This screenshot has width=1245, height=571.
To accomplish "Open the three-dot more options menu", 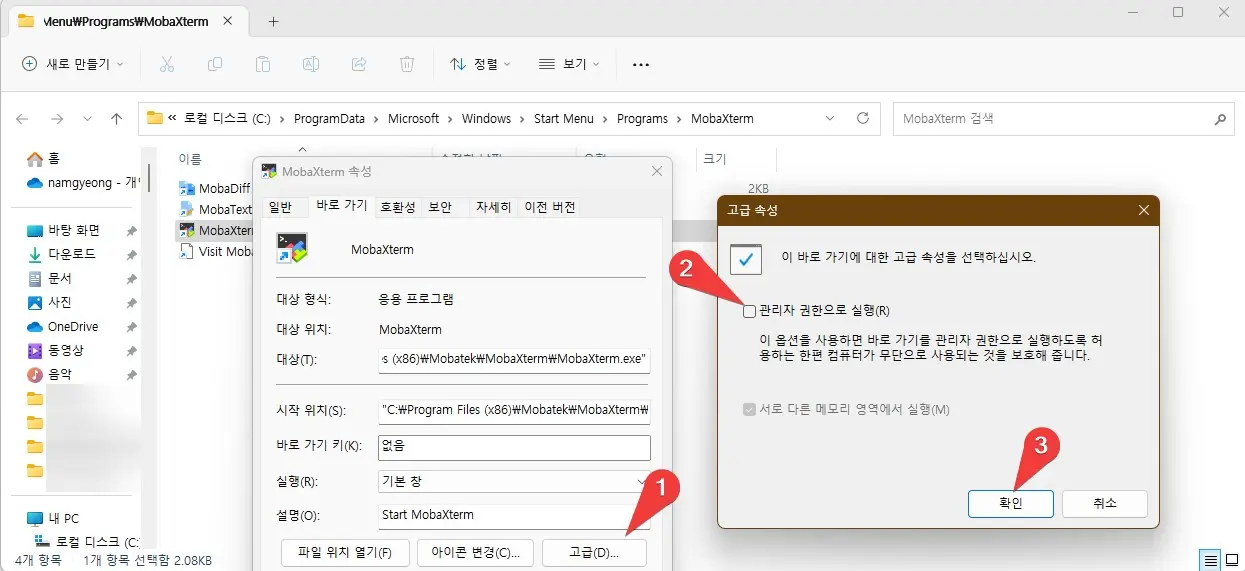I will tap(641, 64).
